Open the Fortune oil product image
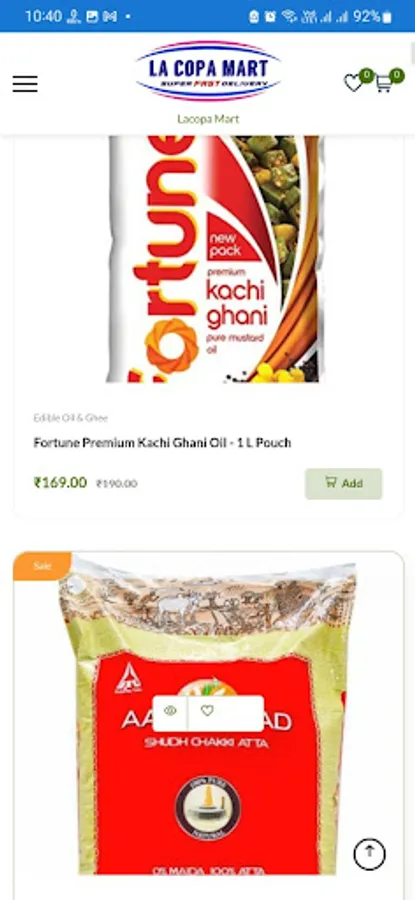The width and height of the screenshot is (415, 900). tap(215, 259)
